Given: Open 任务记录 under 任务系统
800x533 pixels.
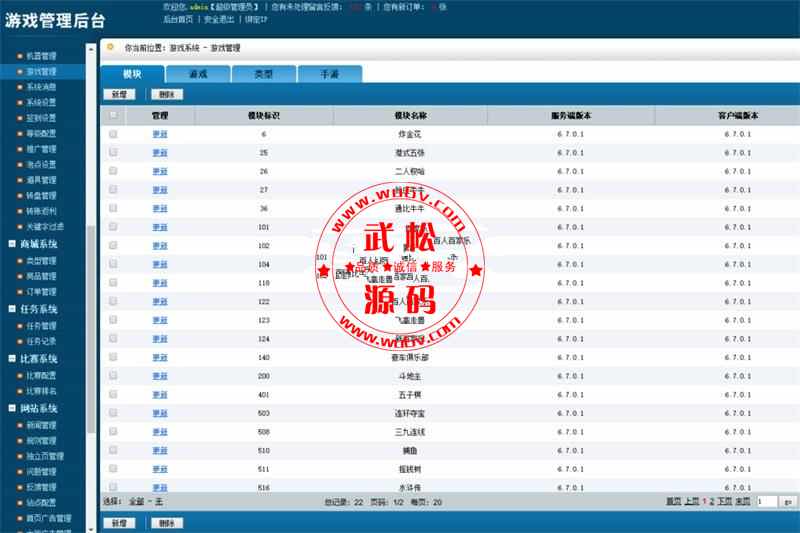Looking at the screenshot, I should pos(41,341).
